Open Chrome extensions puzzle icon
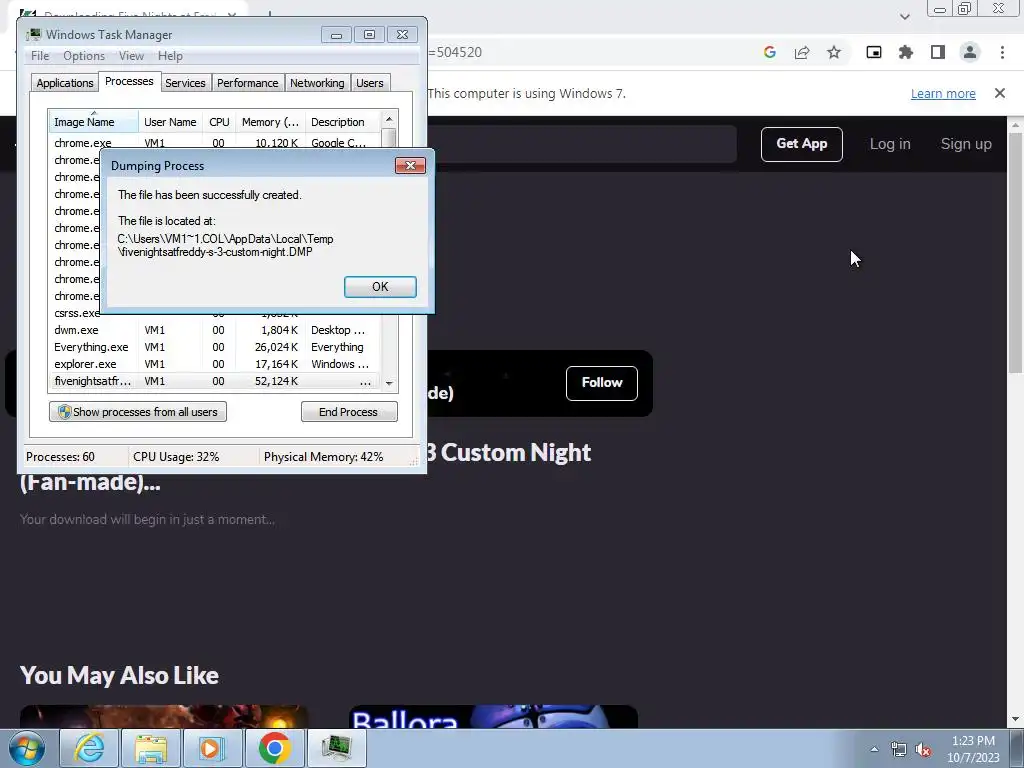 [906, 52]
